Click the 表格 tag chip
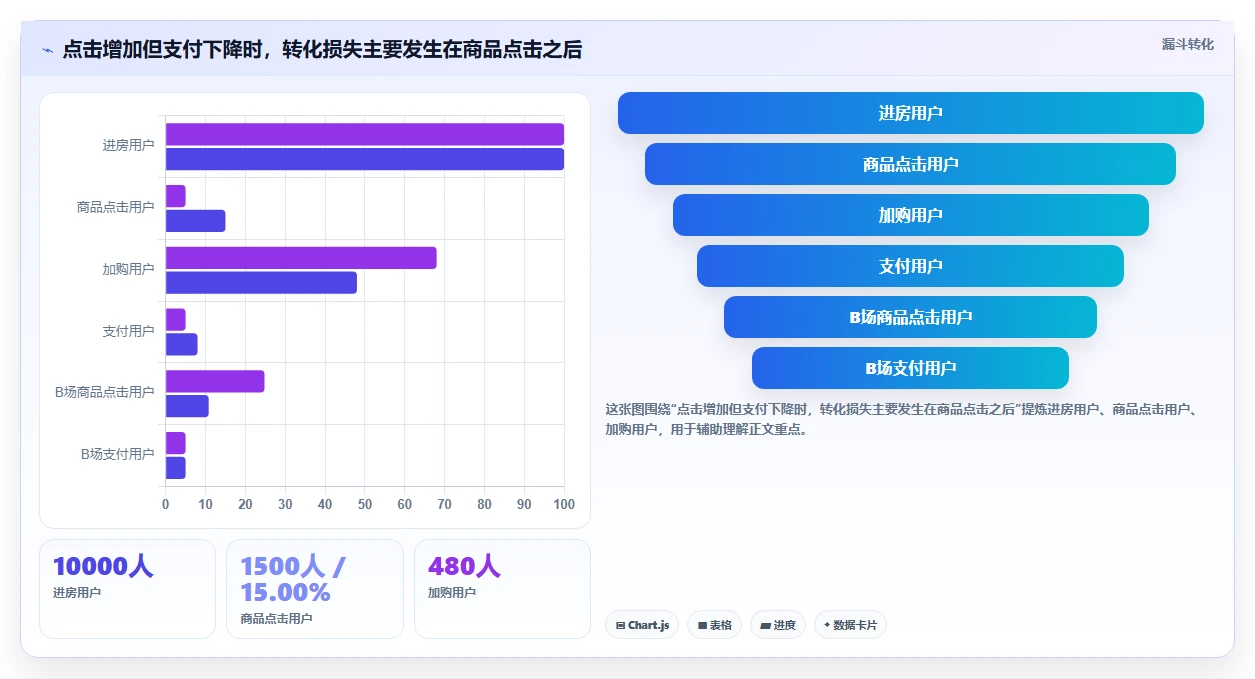Image resolution: width=1255 pixels, height=679 pixels. (714, 625)
